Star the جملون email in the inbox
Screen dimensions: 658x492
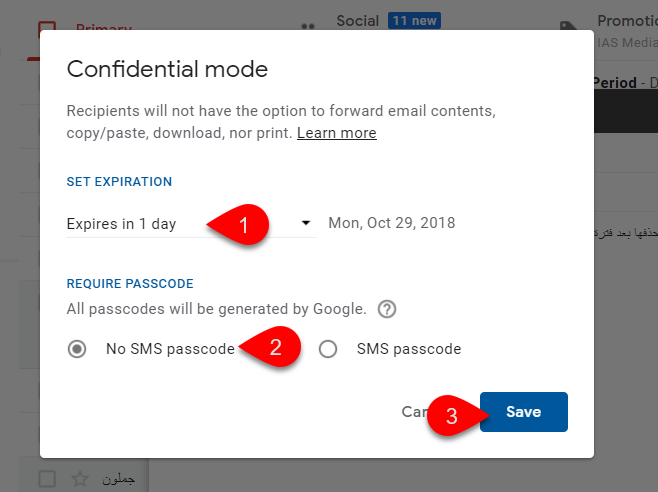point(80,479)
